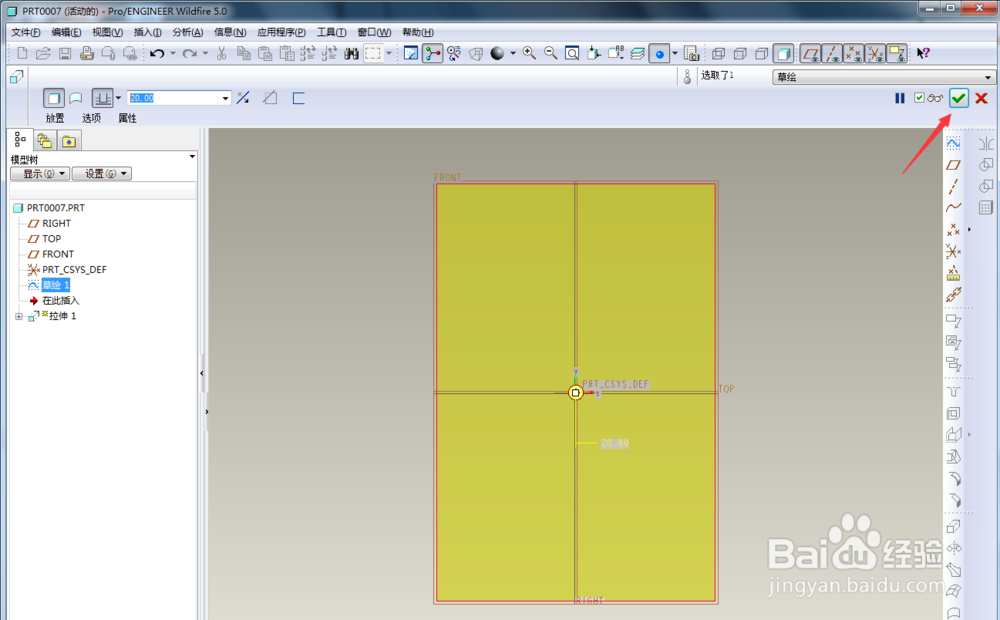Viewport: 1000px width, 620px height.
Task: Click the repaint screen icon
Action: [411, 54]
